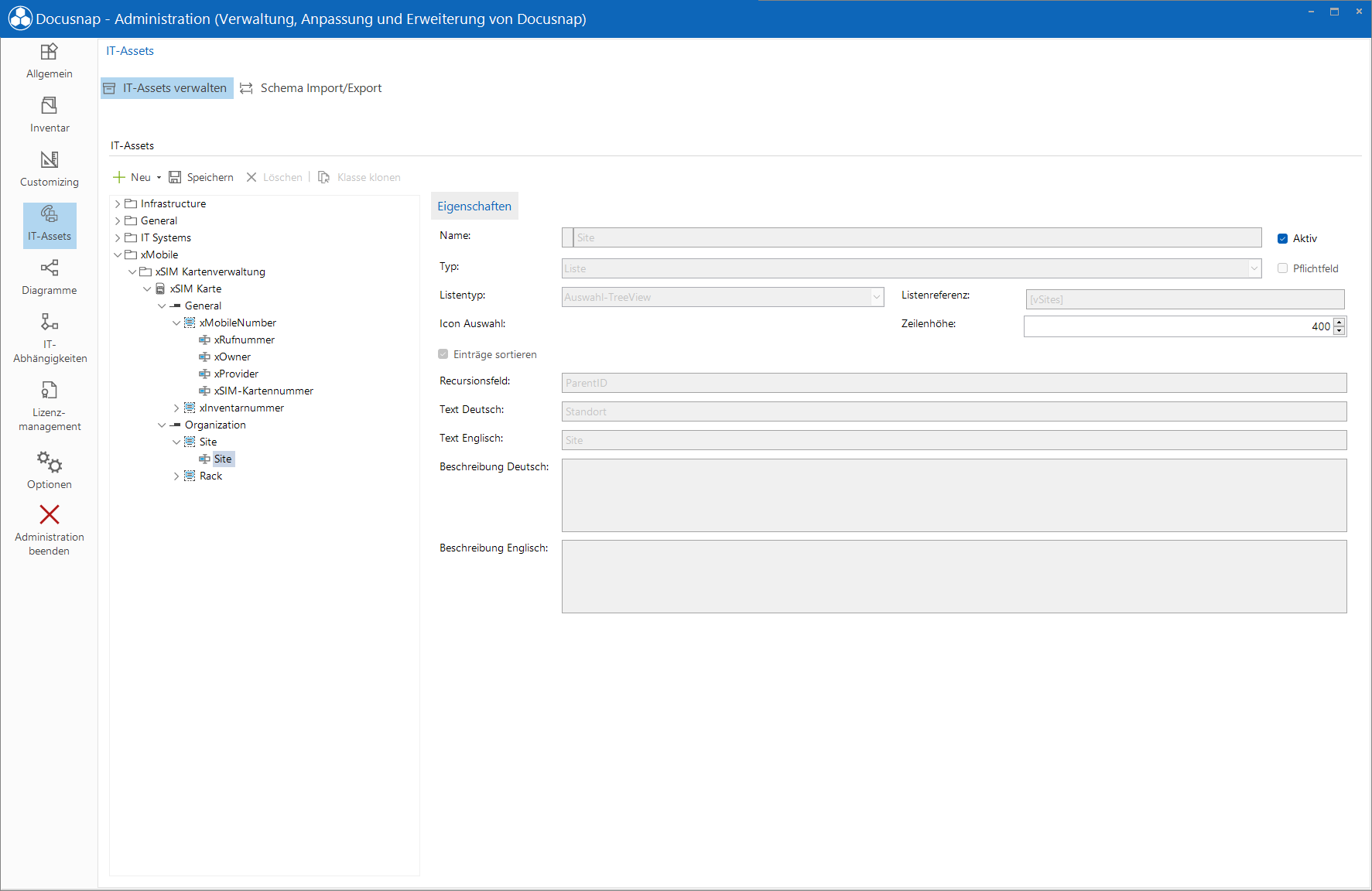Viewport: 1372px width, 891px height.
Task: Open the IT-Abhängigkeiten sidebar icon
Action: 50,322
